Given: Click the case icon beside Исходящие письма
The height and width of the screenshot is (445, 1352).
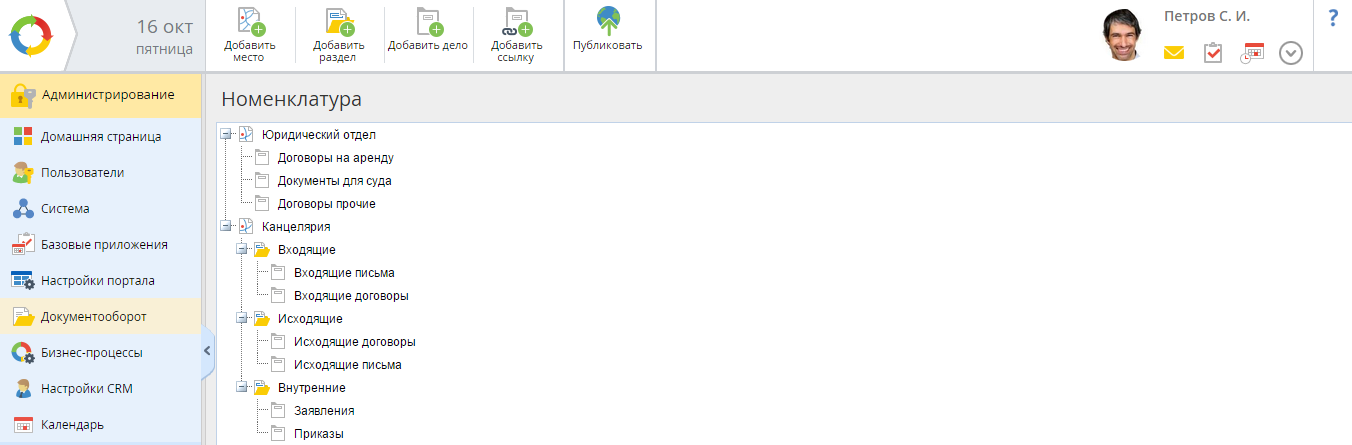Looking at the screenshot, I should pos(278,364).
